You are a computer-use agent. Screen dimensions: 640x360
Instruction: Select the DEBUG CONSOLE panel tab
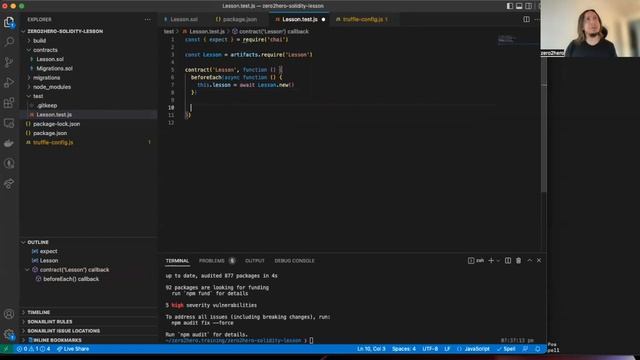click(294, 261)
